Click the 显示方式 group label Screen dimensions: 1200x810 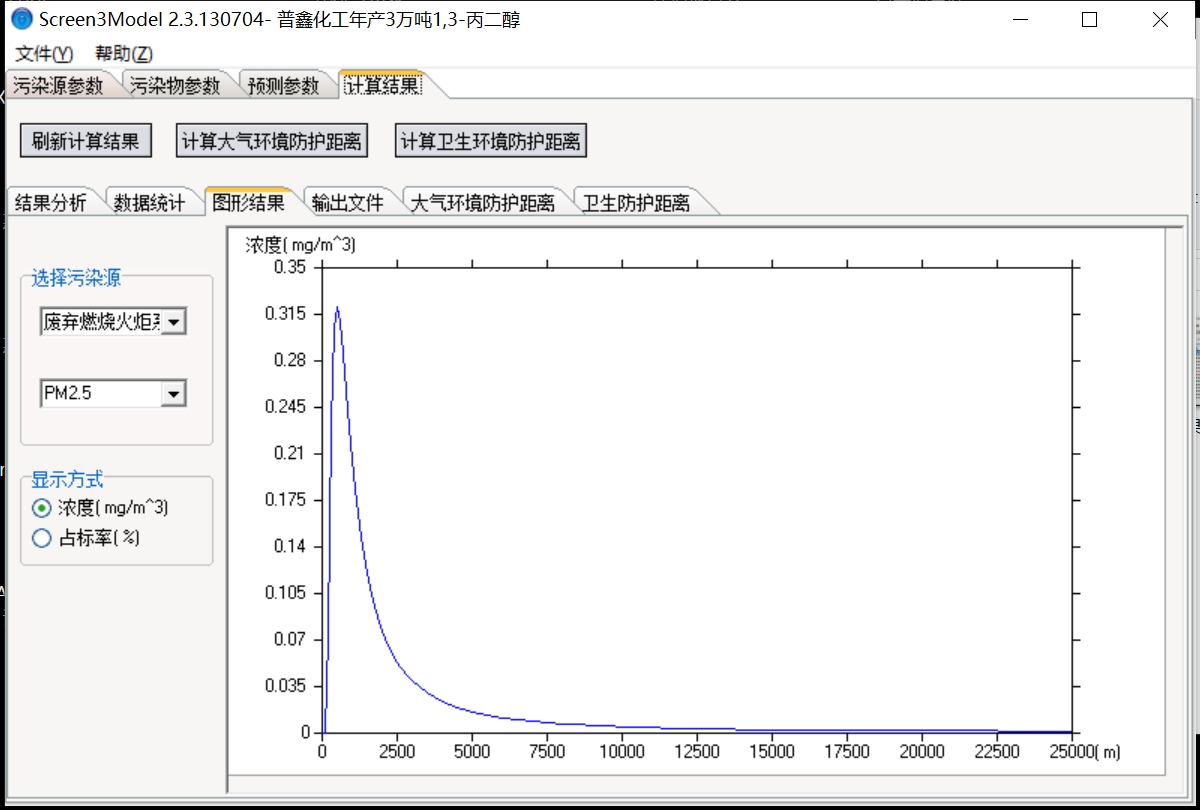tap(67, 480)
